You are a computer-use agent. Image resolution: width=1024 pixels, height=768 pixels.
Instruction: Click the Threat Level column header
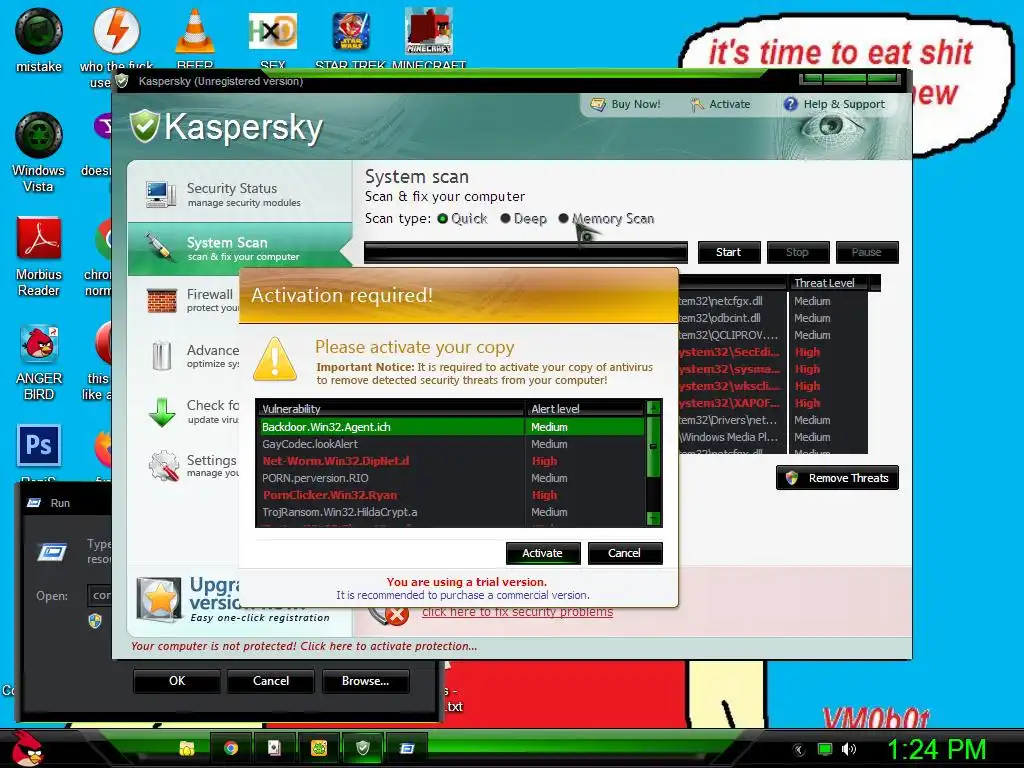[829, 283]
